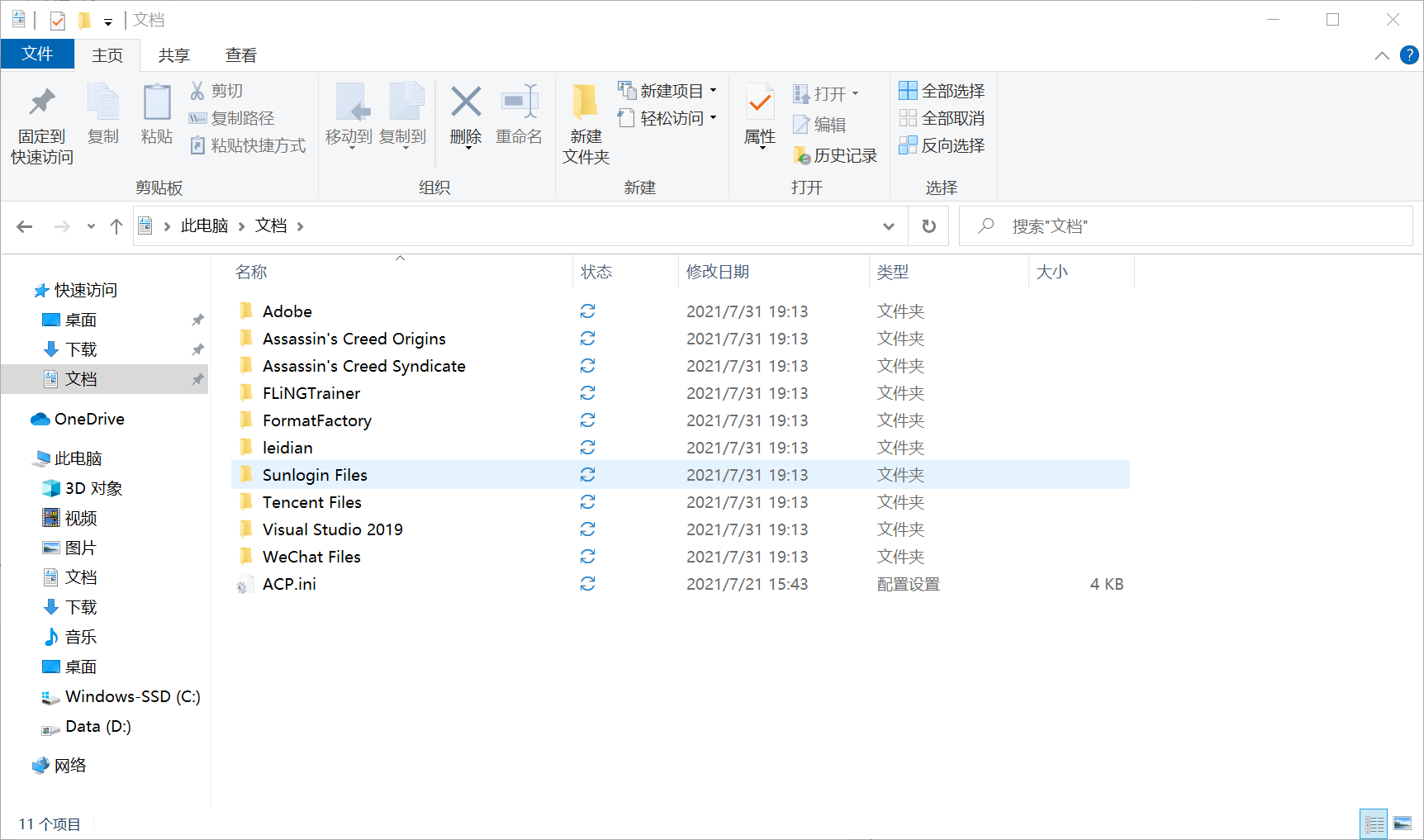Select Cut (剪切) in clipboard group
The width and height of the screenshot is (1424, 840).
coord(216,91)
